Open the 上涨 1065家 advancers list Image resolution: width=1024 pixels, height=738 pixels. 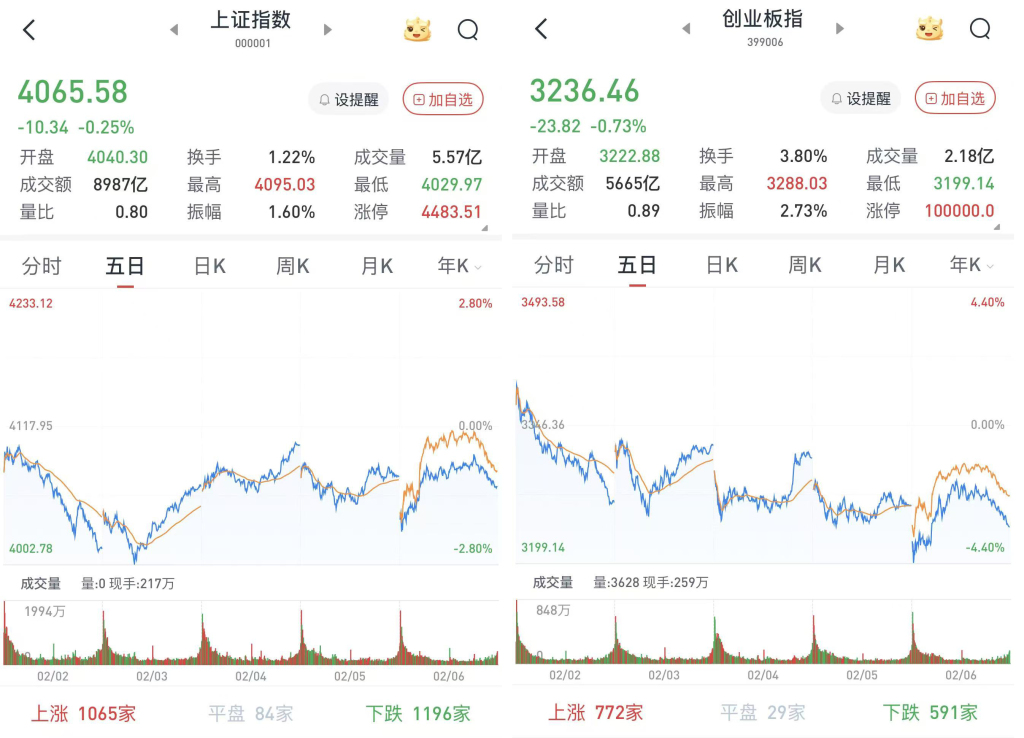pyautogui.click(x=84, y=714)
